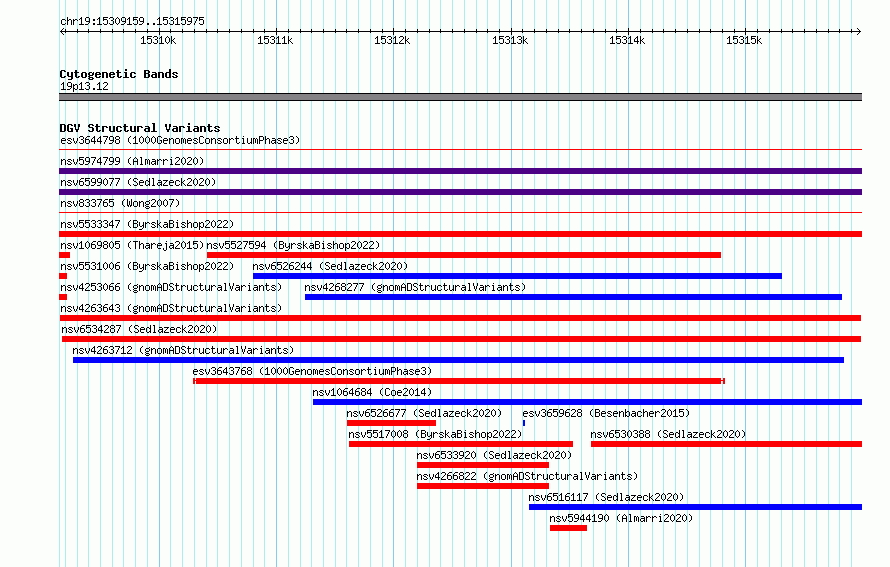Click the DGV Structural Variants track title
Screen dimensions: 890x567
(140, 128)
